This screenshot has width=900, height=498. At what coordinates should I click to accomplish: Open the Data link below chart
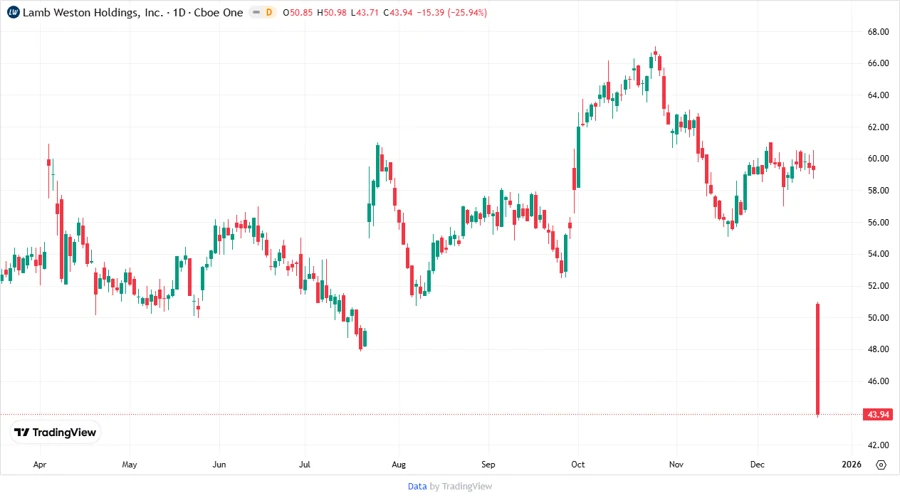click(x=417, y=487)
